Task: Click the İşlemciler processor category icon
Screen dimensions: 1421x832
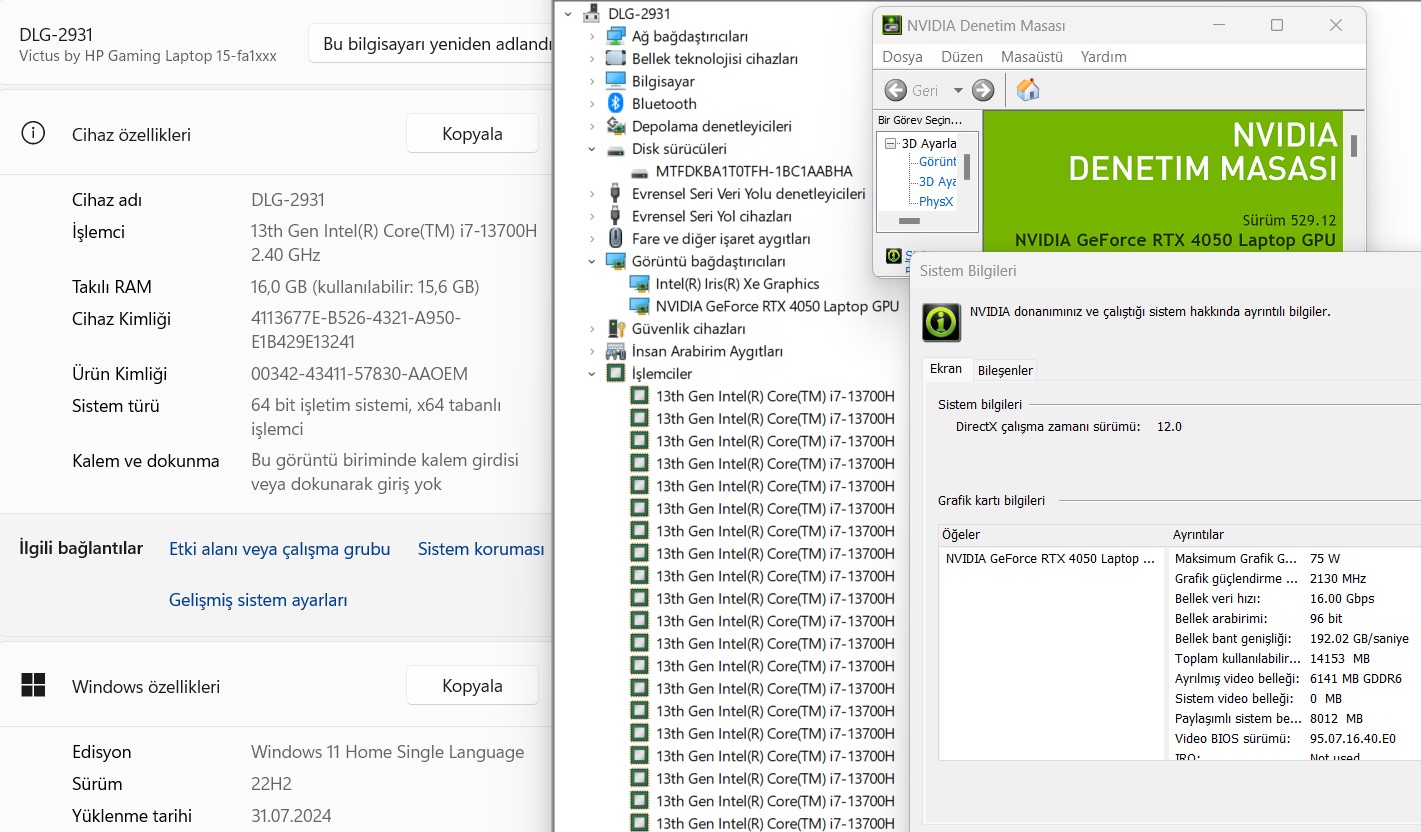Action: pos(616,374)
